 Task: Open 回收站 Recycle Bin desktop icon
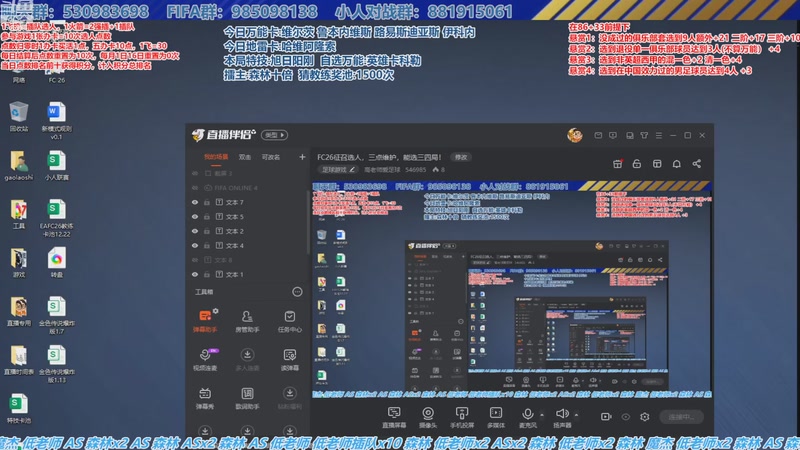pyautogui.click(x=18, y=116)
